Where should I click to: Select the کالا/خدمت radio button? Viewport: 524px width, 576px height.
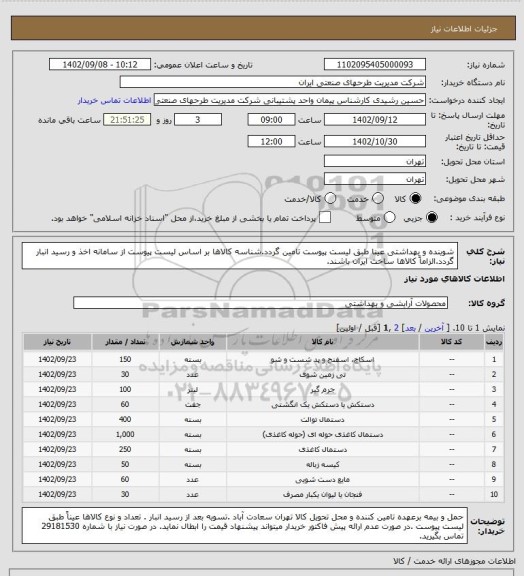pyautogui.click(x=330, y=198)
